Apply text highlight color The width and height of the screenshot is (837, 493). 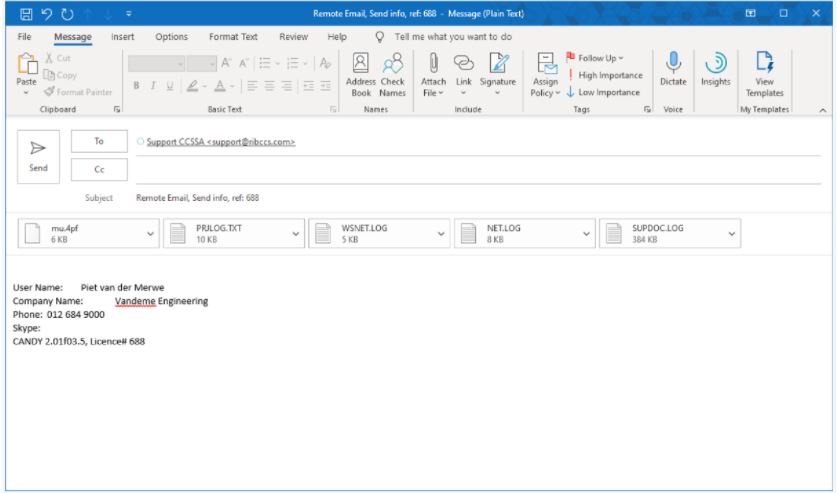(192, 86)
